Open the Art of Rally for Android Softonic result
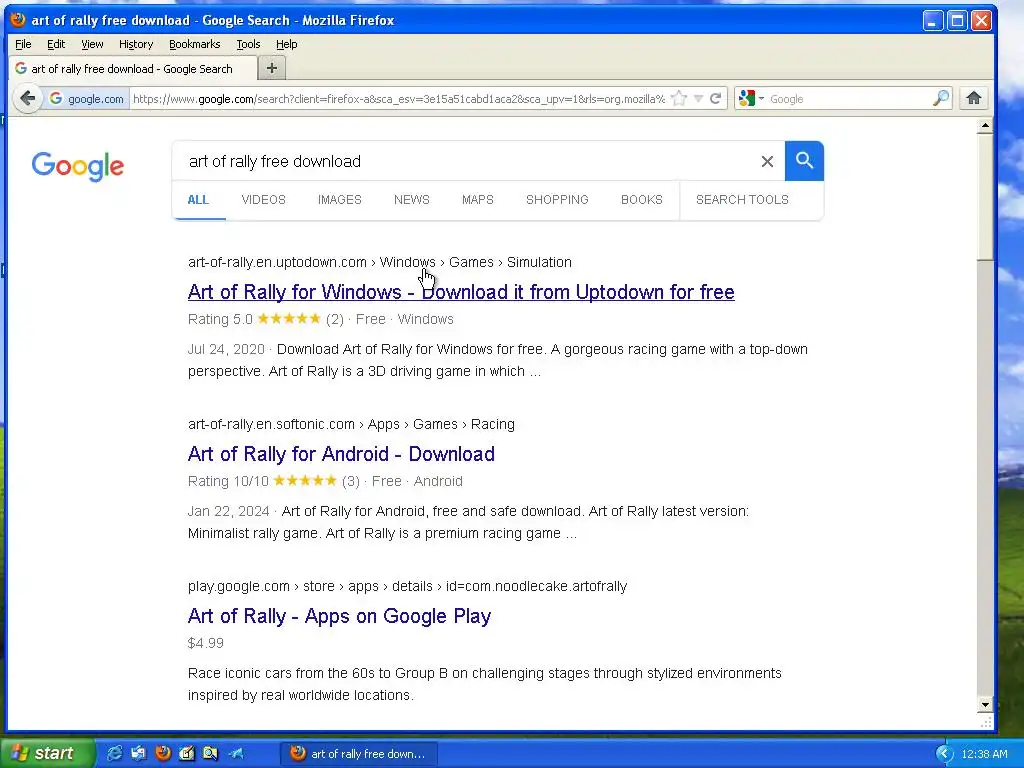1024x768 pixels. (x=341, y=454)
